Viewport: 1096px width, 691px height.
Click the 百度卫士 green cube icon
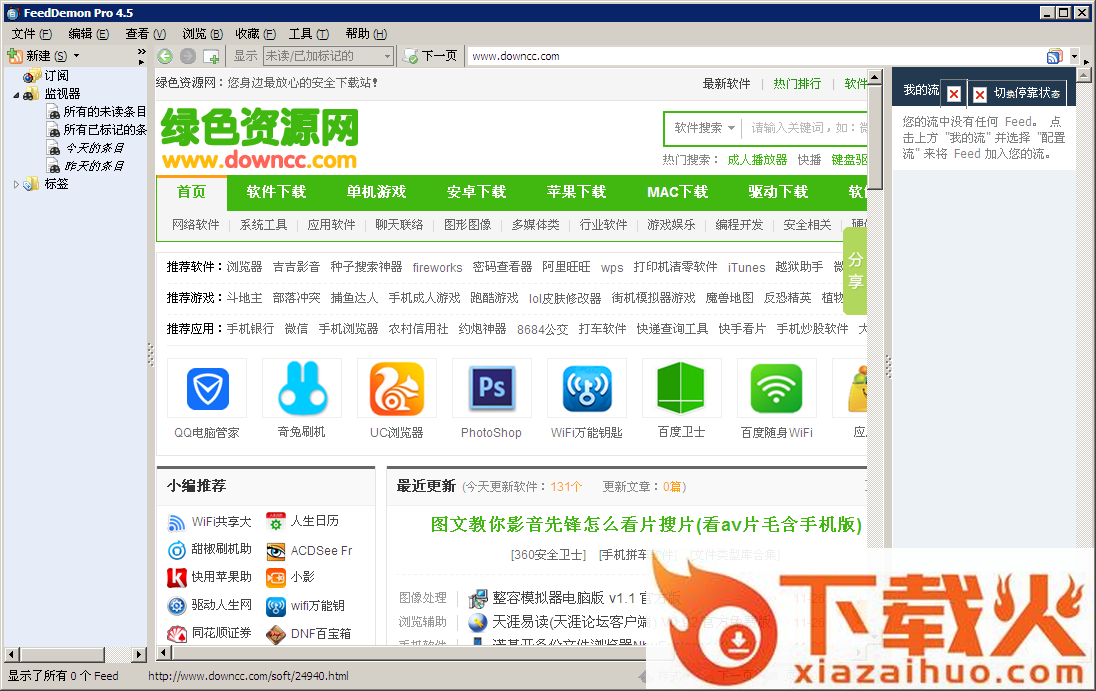point(681,390)
